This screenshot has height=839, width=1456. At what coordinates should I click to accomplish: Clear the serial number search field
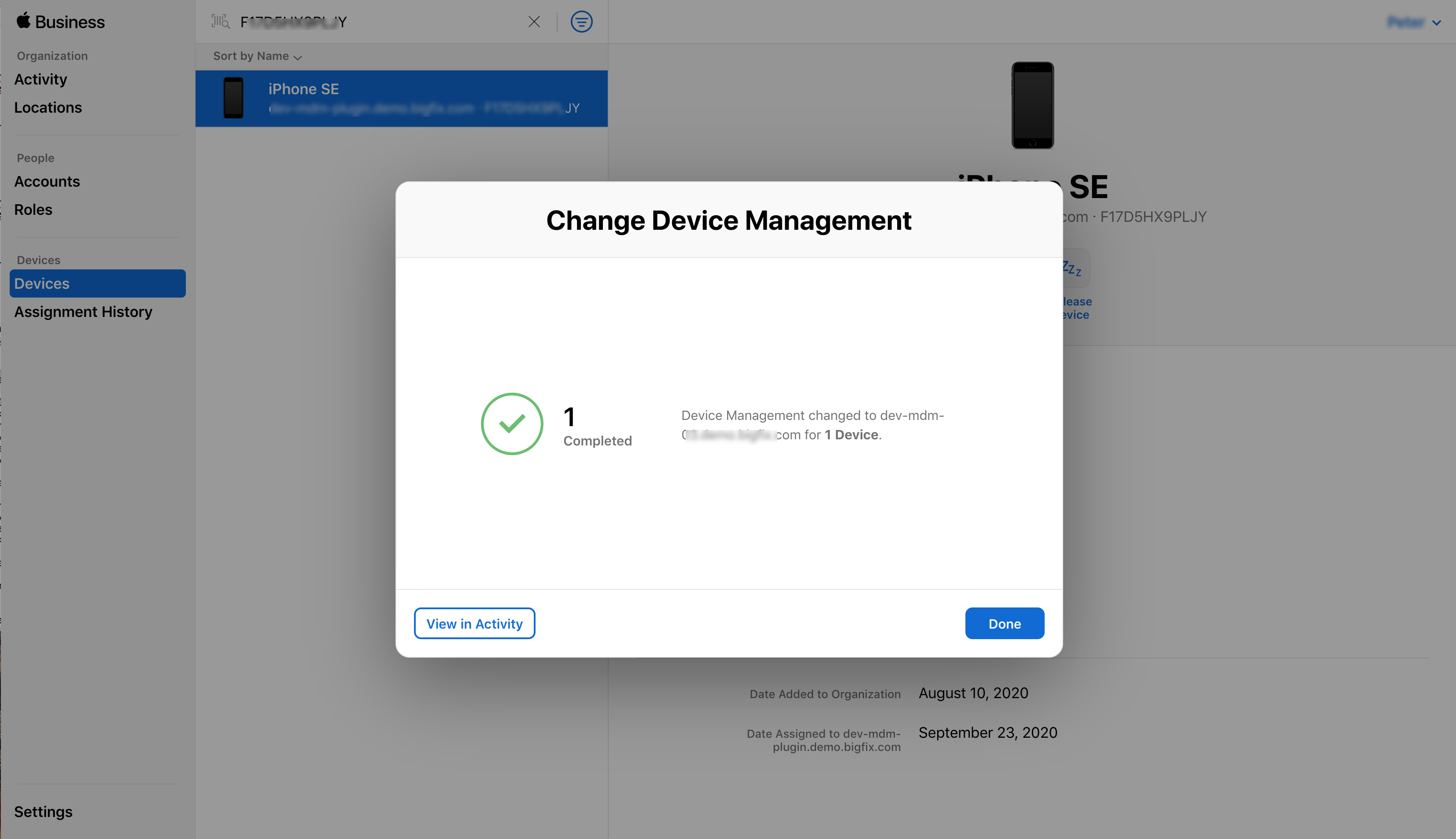click(534, 22)
